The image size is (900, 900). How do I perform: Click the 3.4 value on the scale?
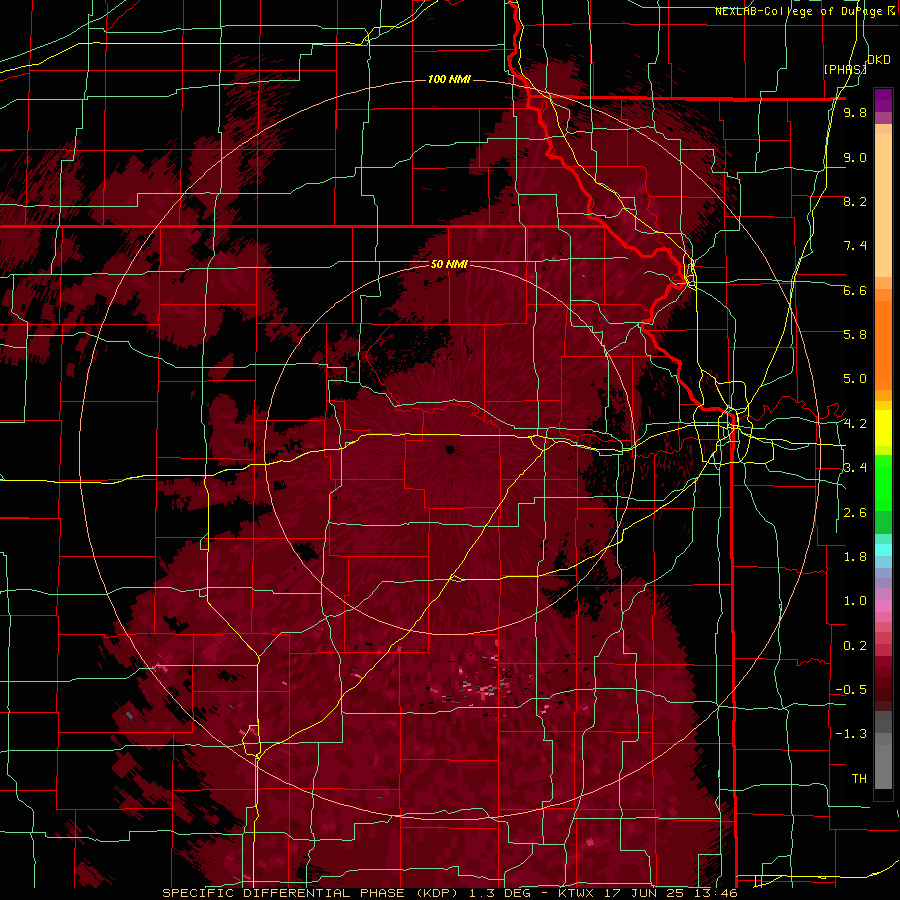[x=855, y=468]
